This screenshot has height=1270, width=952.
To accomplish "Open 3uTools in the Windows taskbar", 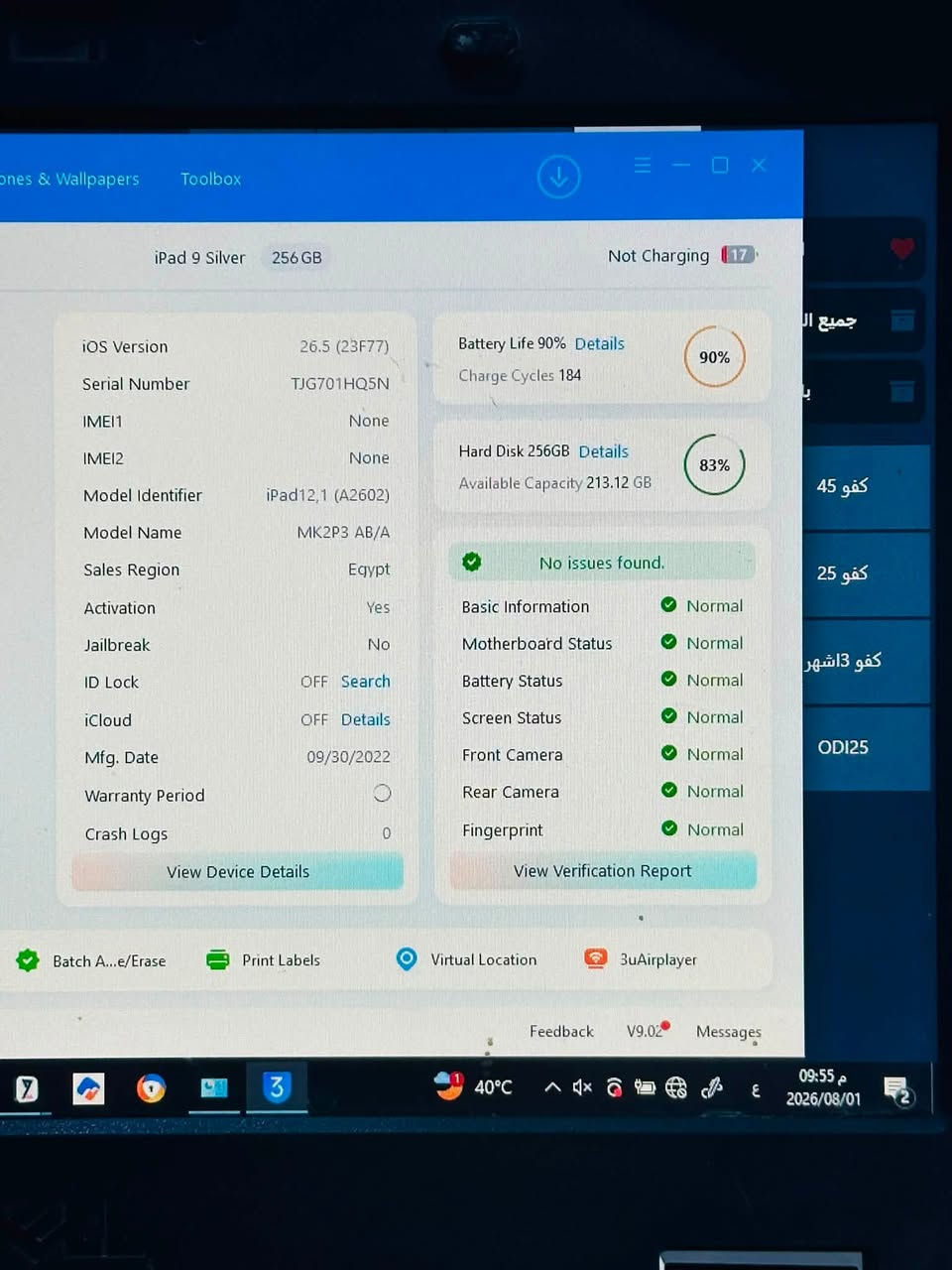I will coord(277,1087).
